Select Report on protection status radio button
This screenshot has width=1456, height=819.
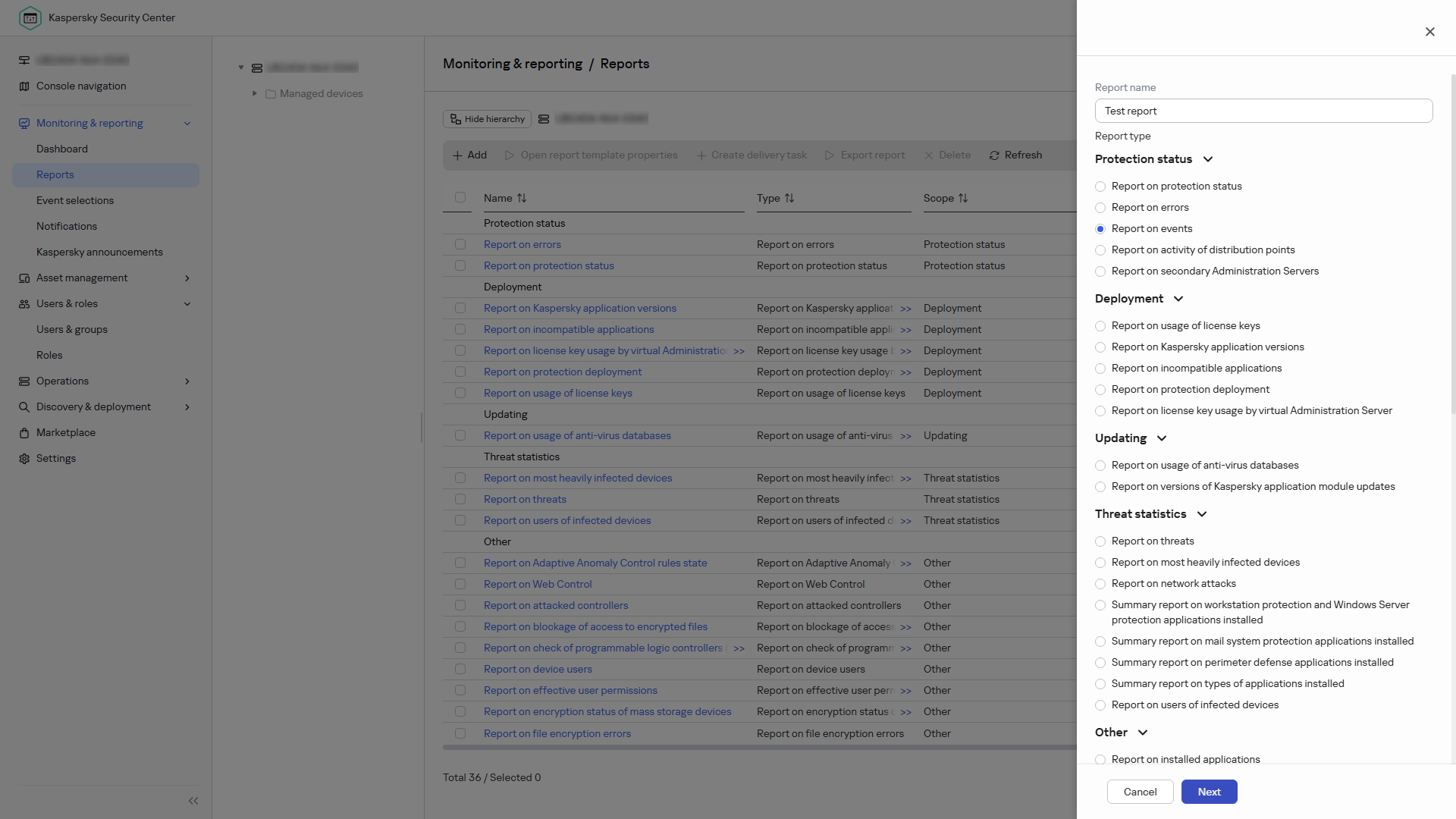tap(1100, 187)
